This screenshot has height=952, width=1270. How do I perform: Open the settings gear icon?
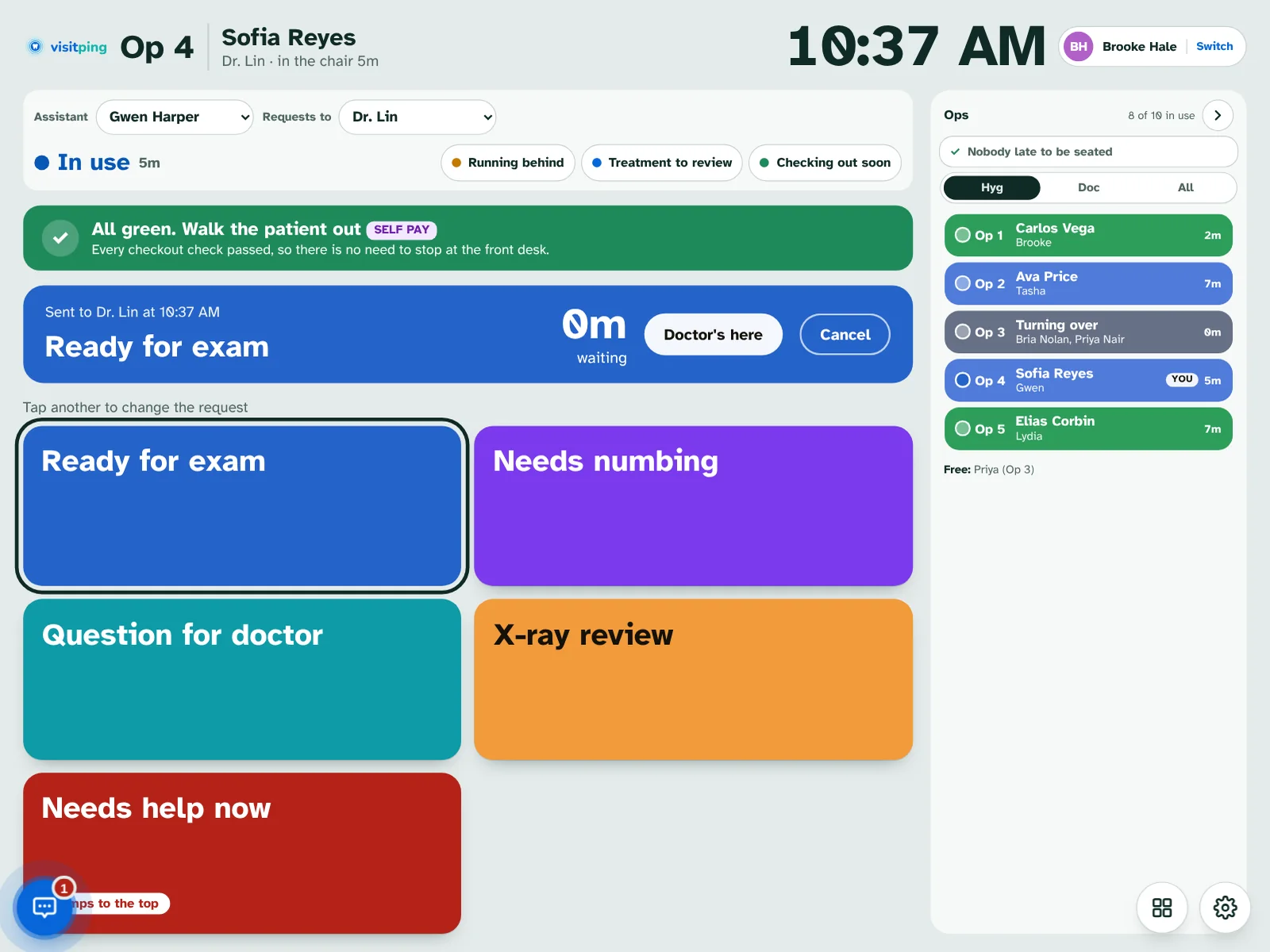1225,908
